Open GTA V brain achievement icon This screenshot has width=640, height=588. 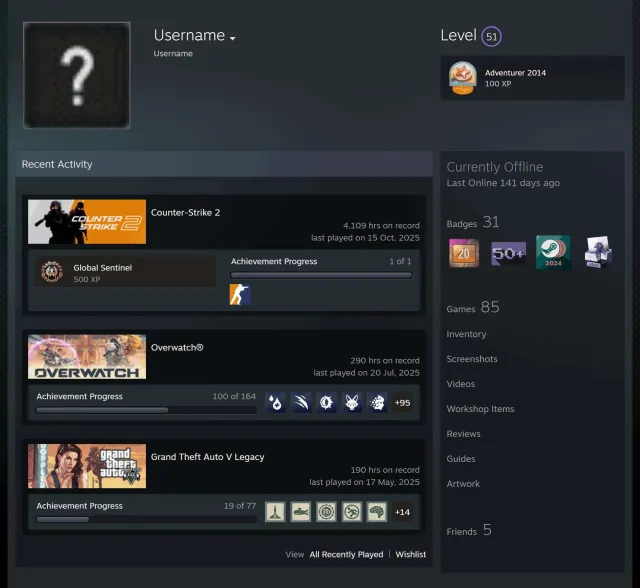coord(377,512)
